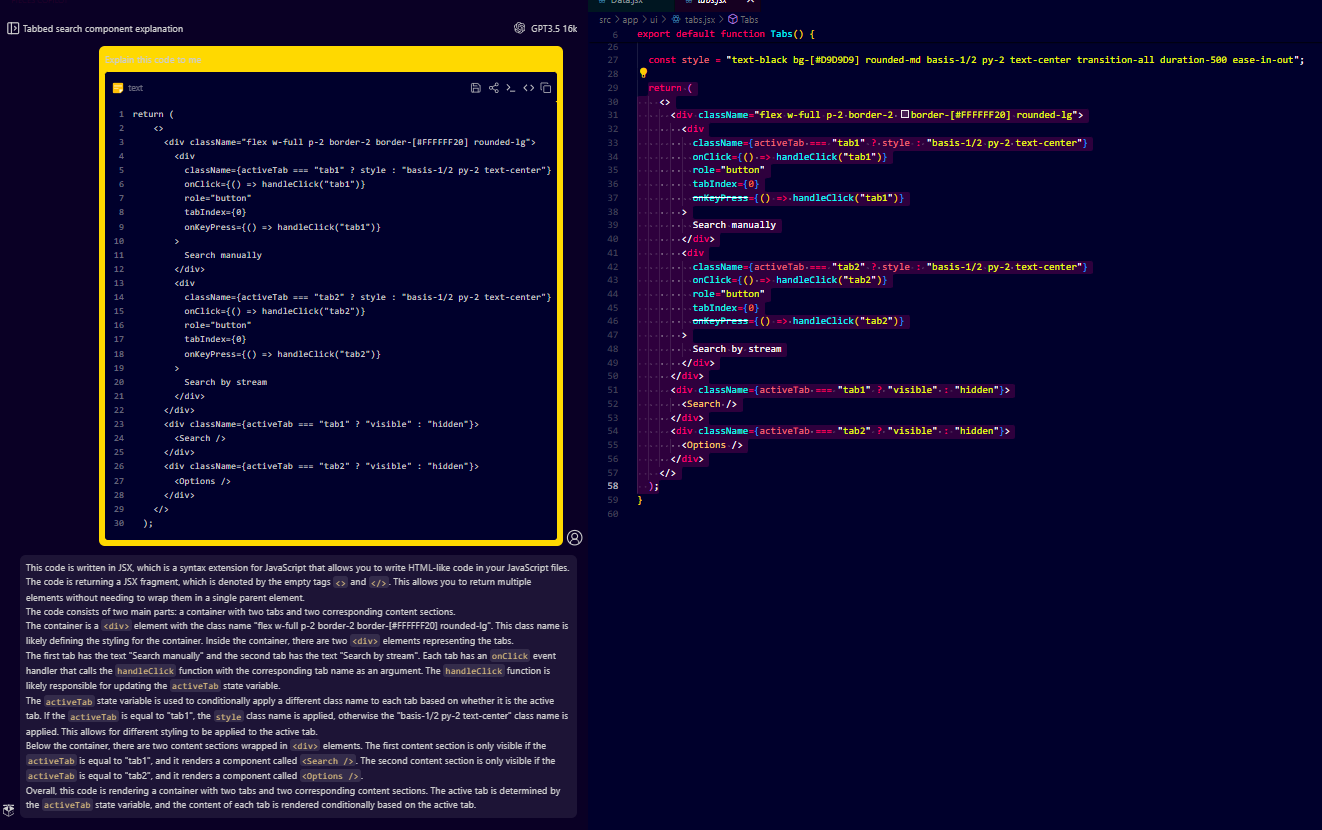
Task: Open the Tabs symbol breadcrumb
Action: click(x=743, y=19)
